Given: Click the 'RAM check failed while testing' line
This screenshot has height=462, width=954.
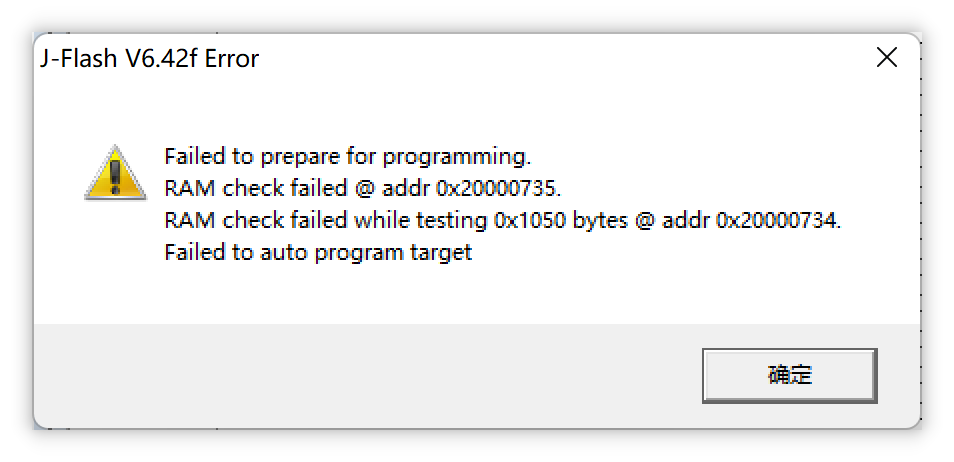Looking at the screenshot, I should (503, 220).
